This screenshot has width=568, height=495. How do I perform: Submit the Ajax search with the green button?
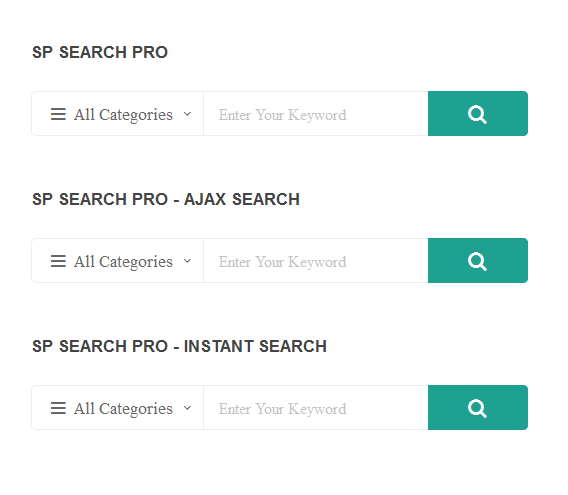pos(478,261)
